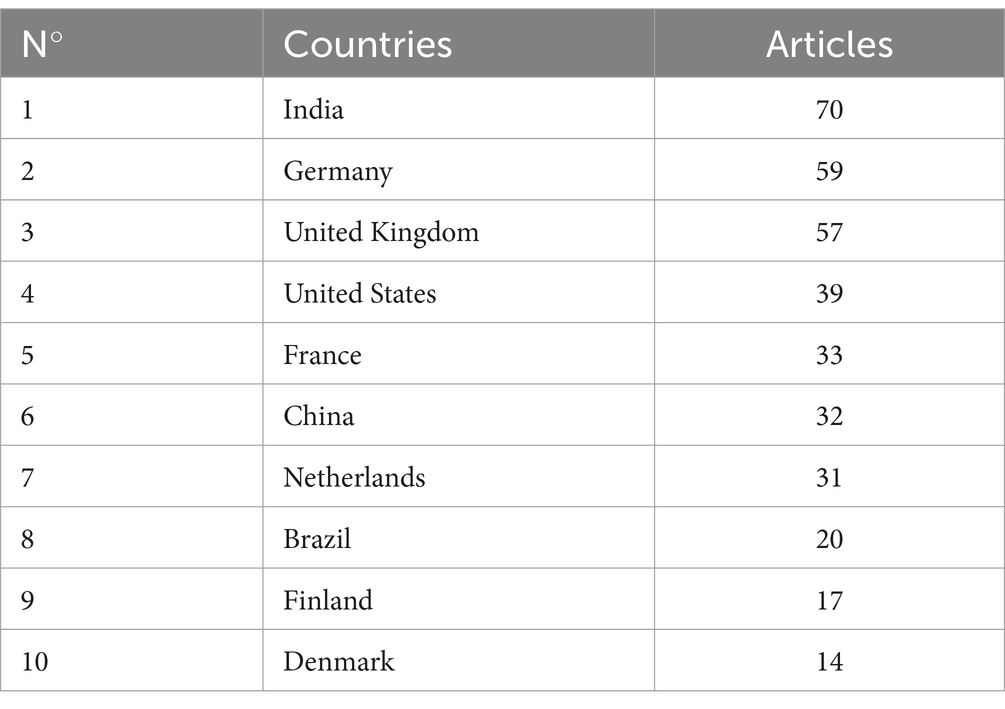Click the article count 70
The width and height of the screenshot is (1005, 709).
coord(829,110)
